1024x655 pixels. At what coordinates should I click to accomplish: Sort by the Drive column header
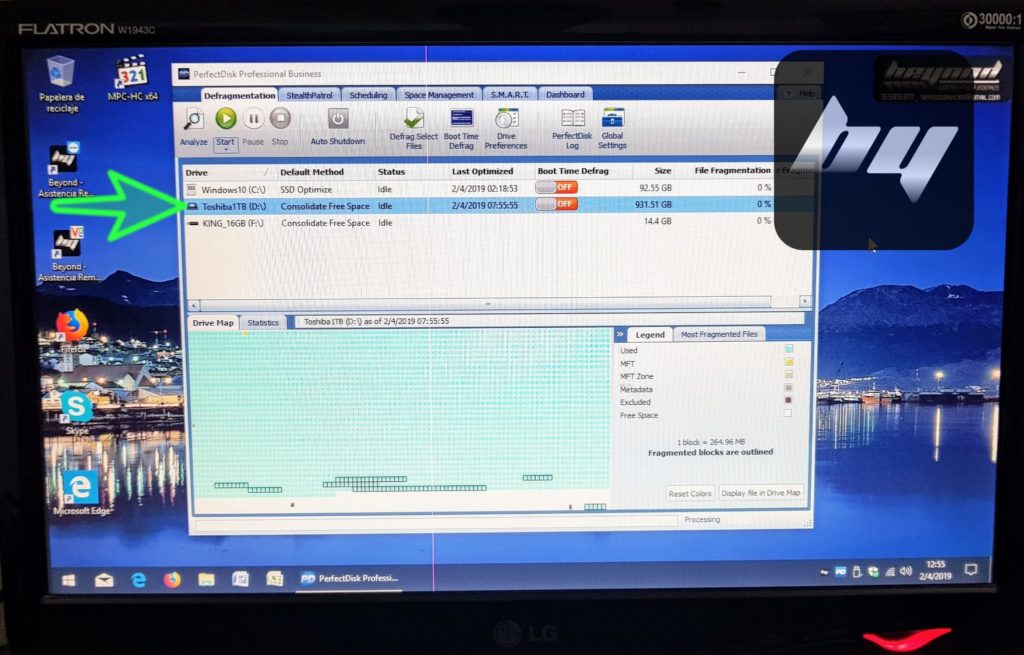(227, 172)
